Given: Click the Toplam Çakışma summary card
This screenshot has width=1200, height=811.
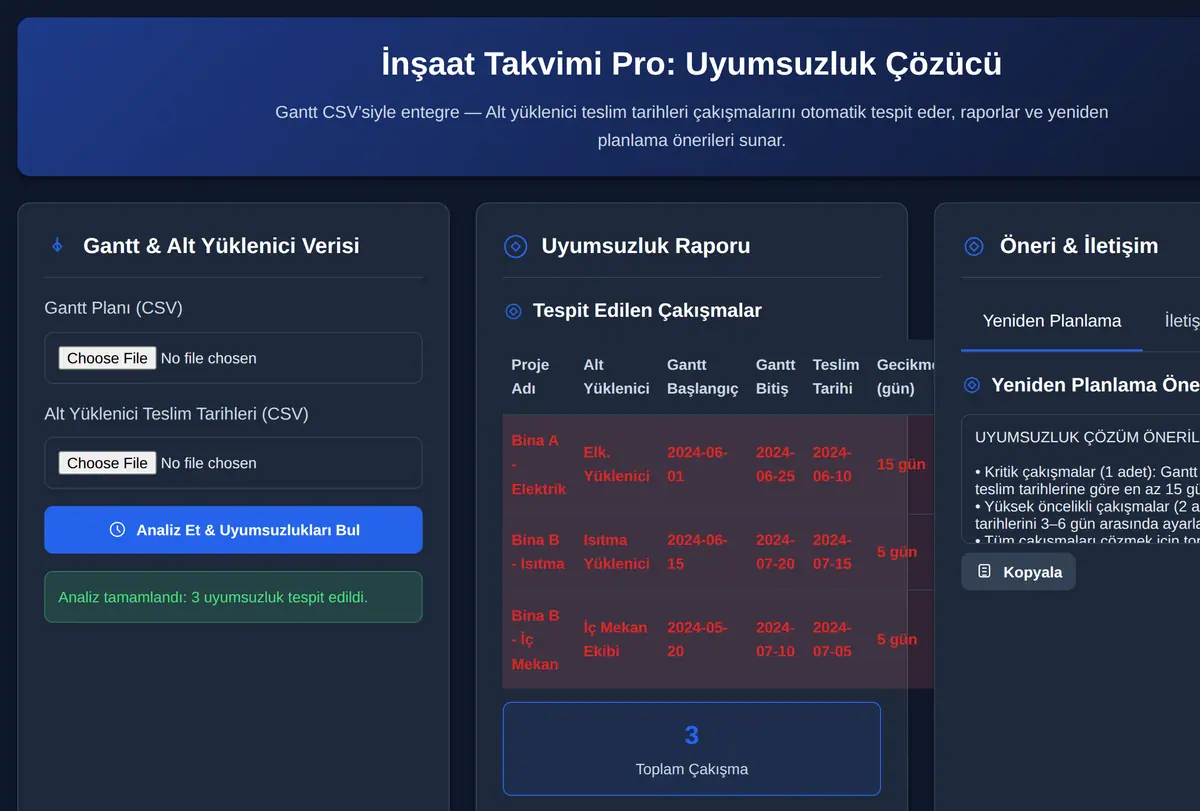Looking at the screenshot, I should pyautogui.click(x=692, y=749).
